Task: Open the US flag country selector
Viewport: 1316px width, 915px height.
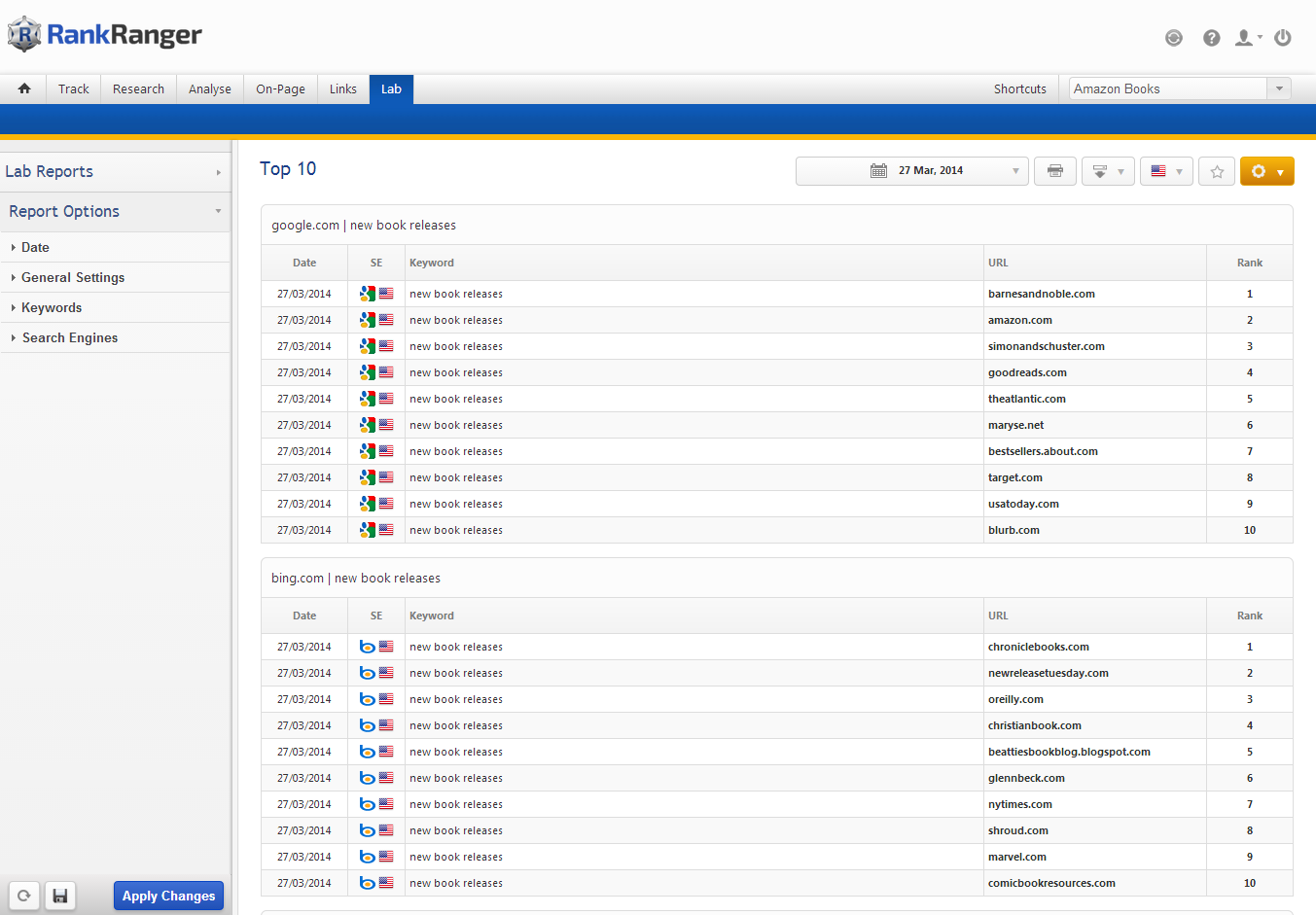Action: click(x=1165, y=171)
